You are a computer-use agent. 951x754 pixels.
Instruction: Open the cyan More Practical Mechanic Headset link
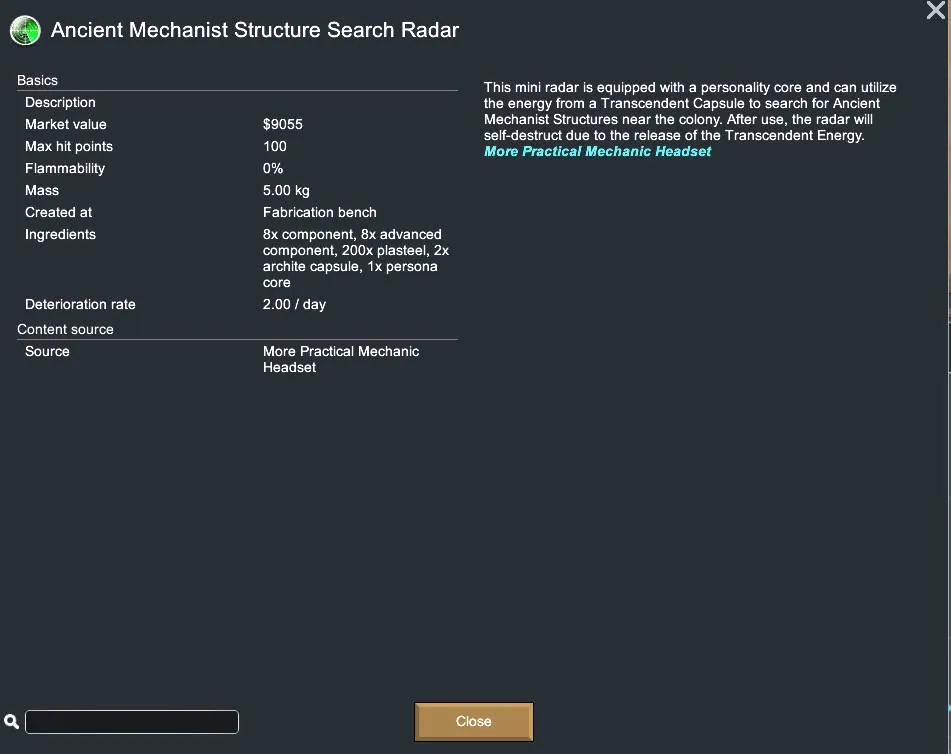pyautogui.click(x=597, y=151)
